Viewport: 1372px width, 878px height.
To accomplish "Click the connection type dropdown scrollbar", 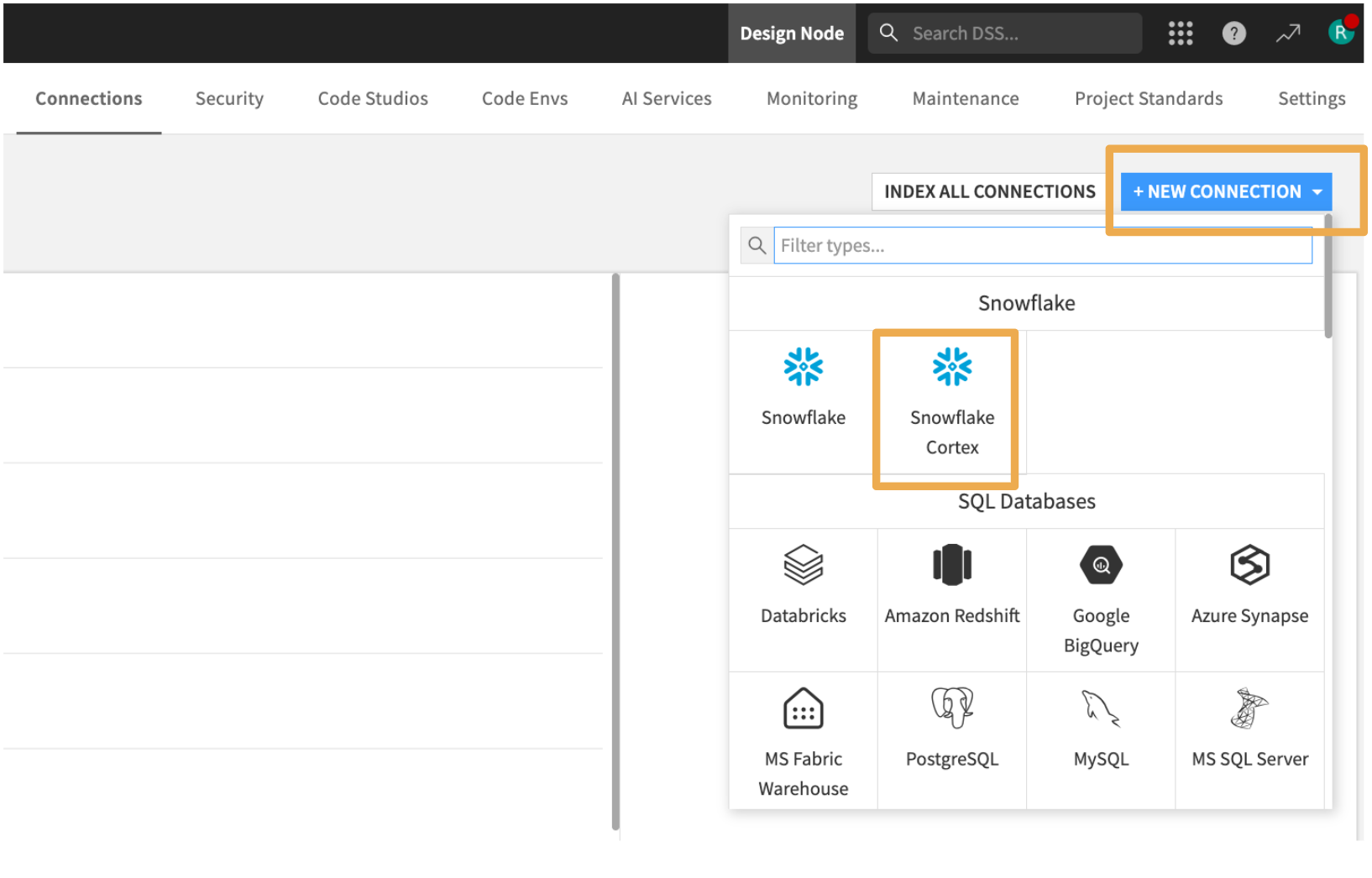I will click(1328, 277).
